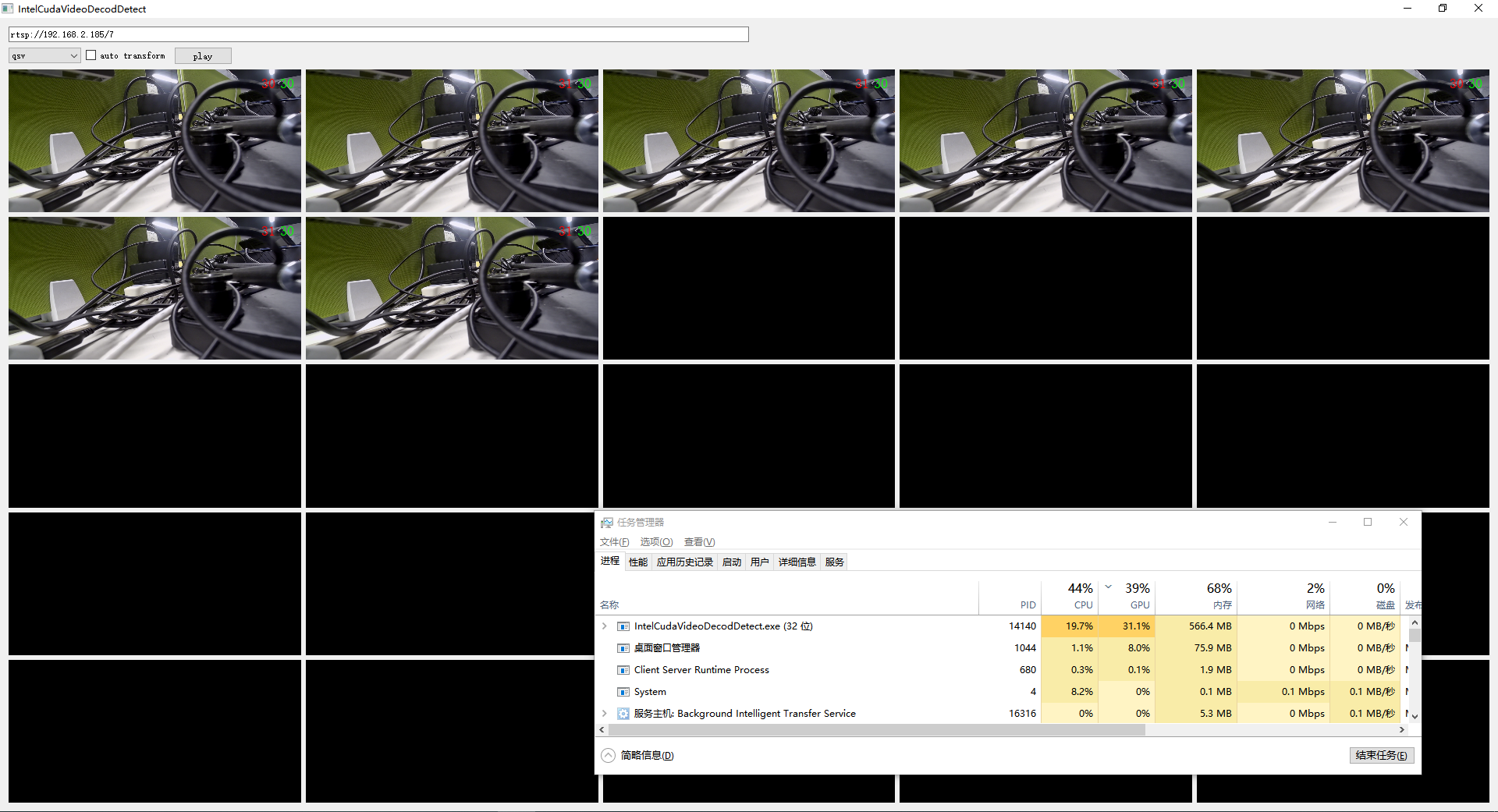Open the 查看 menu
The image size is (1498, 812).
coord(698,541)
